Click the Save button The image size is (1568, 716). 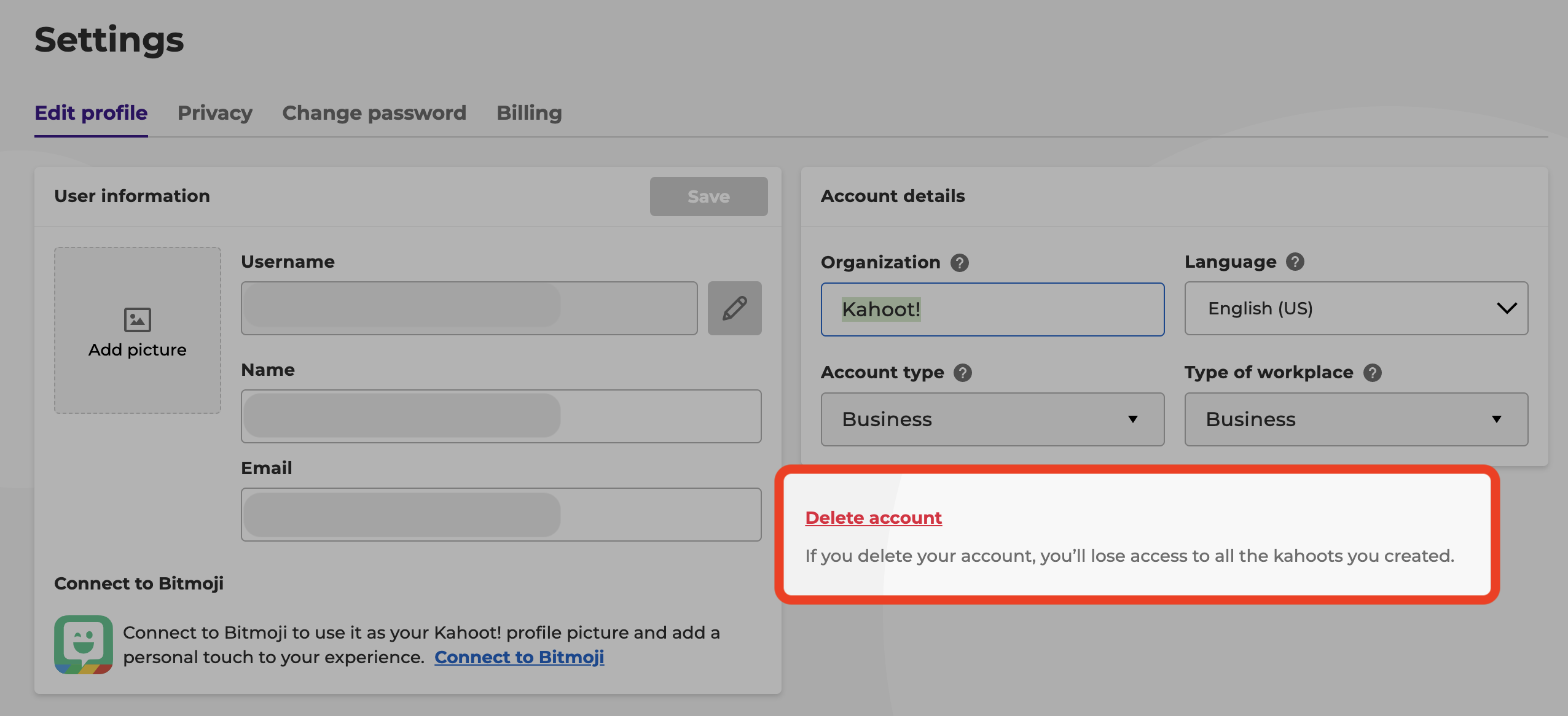tap(709, 196)
